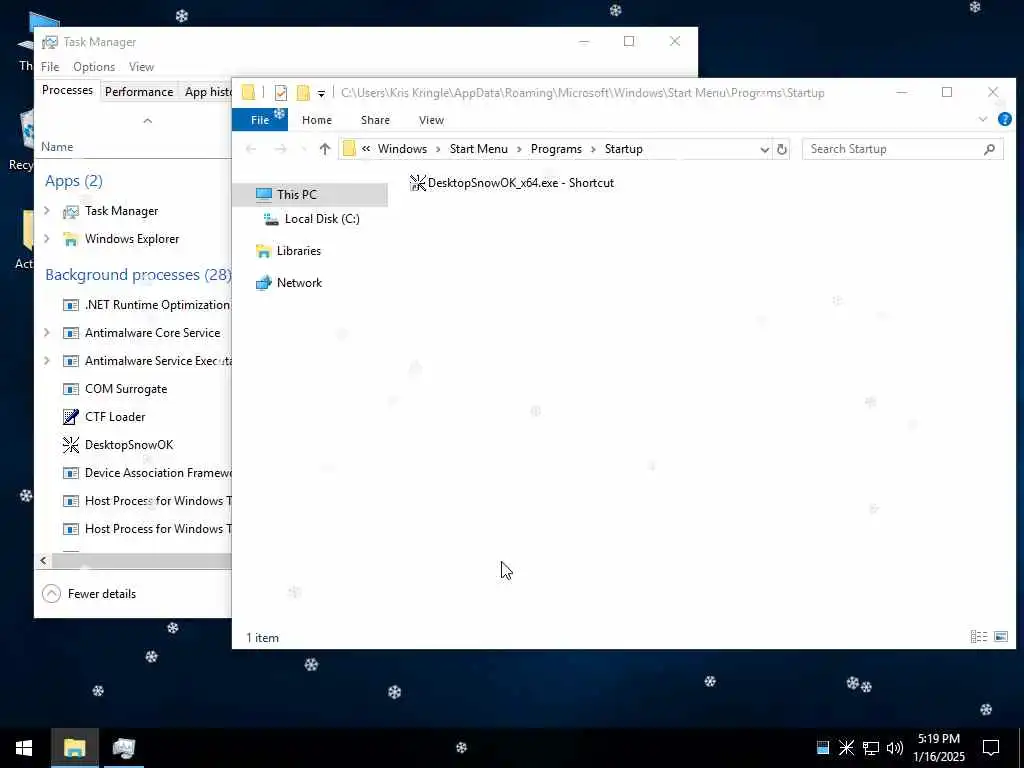The image size is (1024, 768).
Task: Click Fewer details in Task Manager
Action: point(89,594)
